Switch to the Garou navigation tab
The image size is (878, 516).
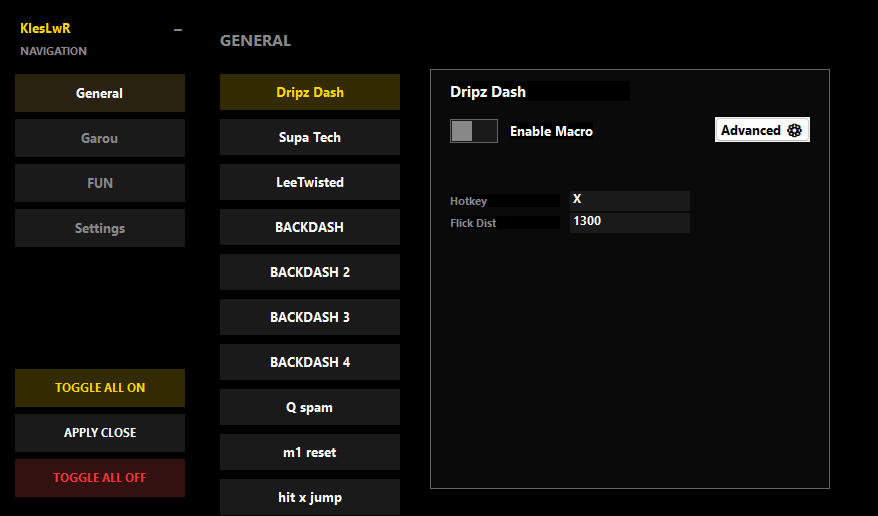point(100,138)
